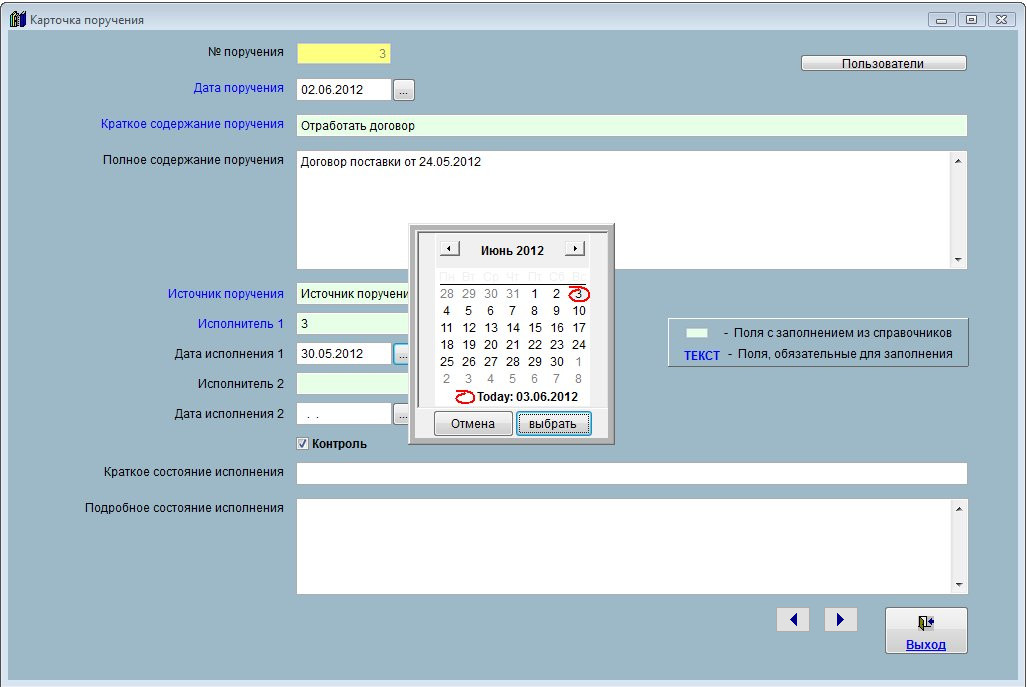Image resolution: width=1027 pixels, height=687 pixels.
Task: Click the Дата исполнения 1 date field
Action: click(344, 354)
